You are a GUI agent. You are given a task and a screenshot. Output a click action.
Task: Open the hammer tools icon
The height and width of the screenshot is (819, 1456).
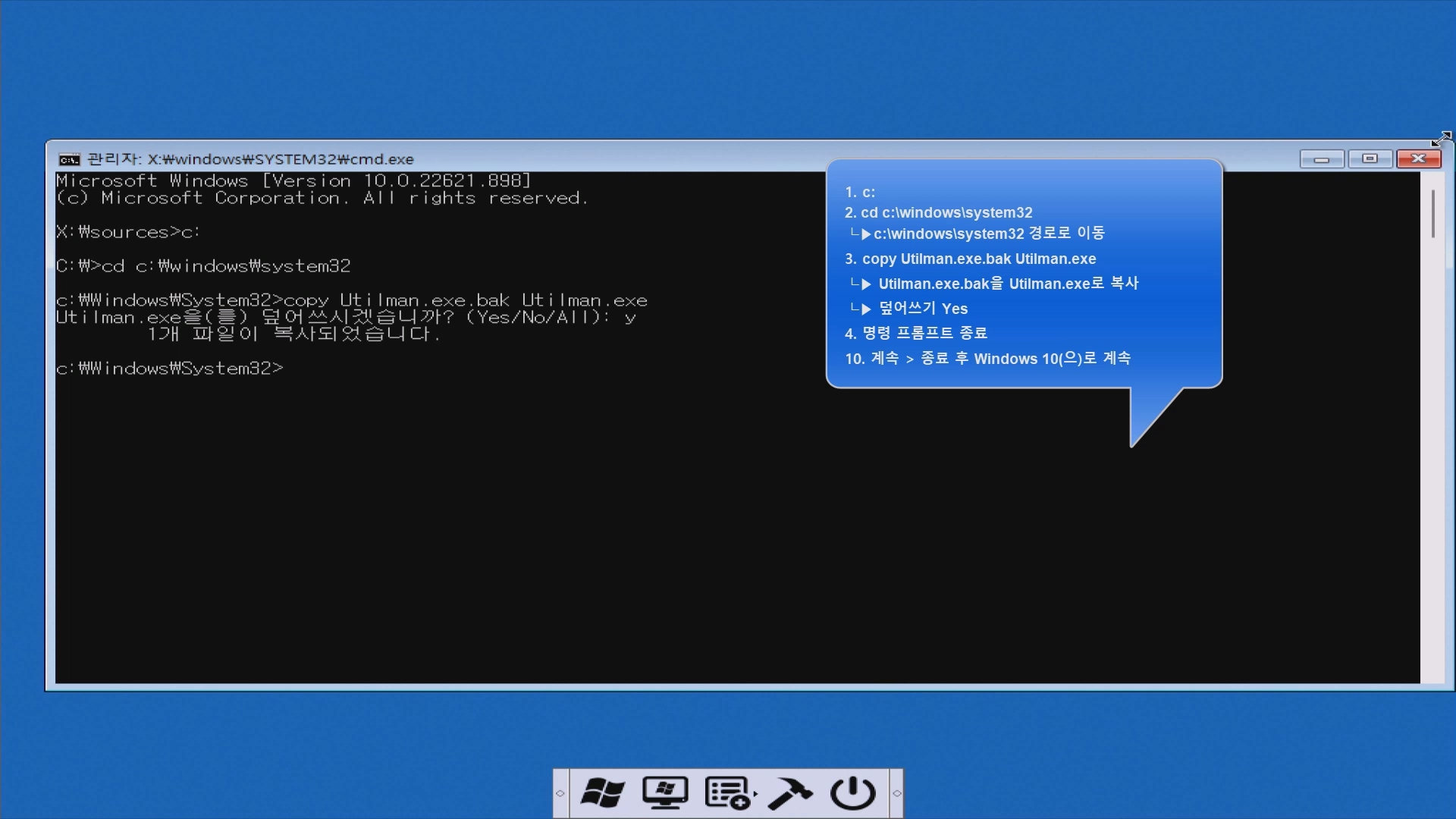coord(790,793)
